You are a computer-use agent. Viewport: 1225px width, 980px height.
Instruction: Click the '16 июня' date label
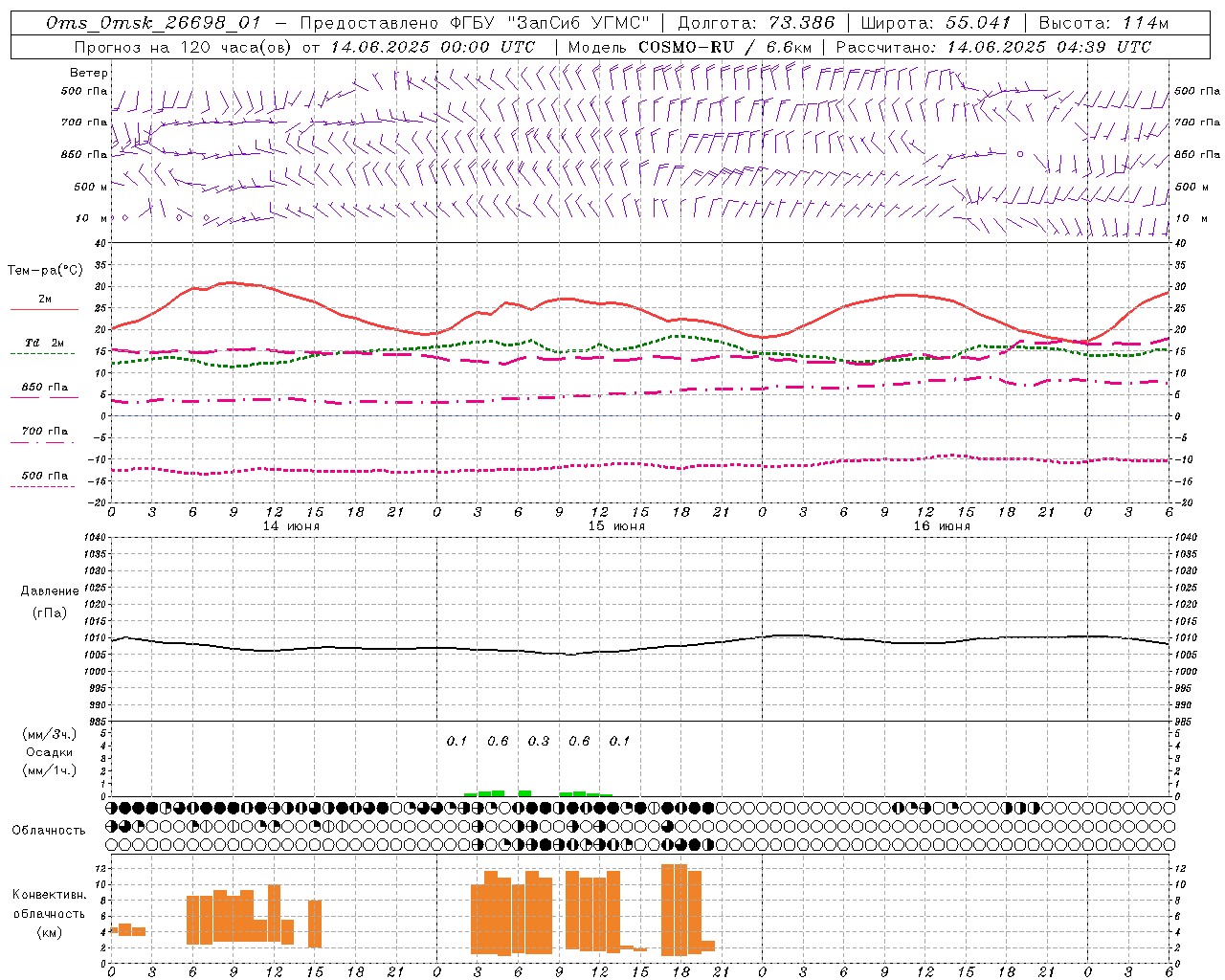point(942,526)
